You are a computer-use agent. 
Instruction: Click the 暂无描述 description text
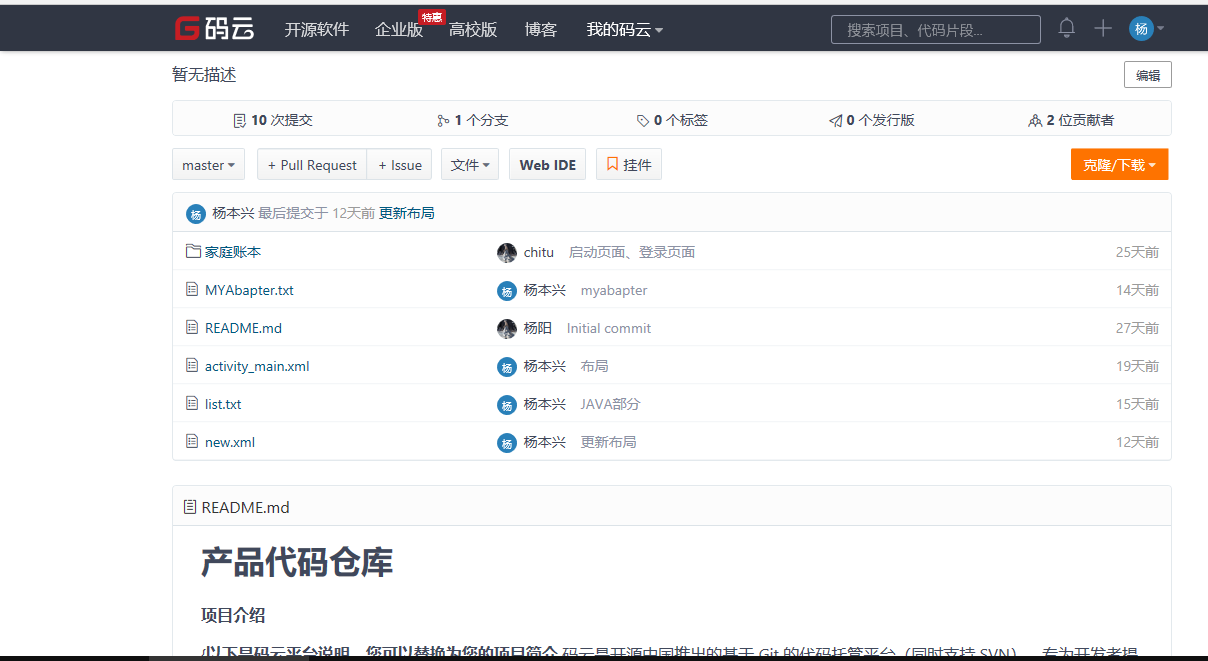click(x=204, y=75)
